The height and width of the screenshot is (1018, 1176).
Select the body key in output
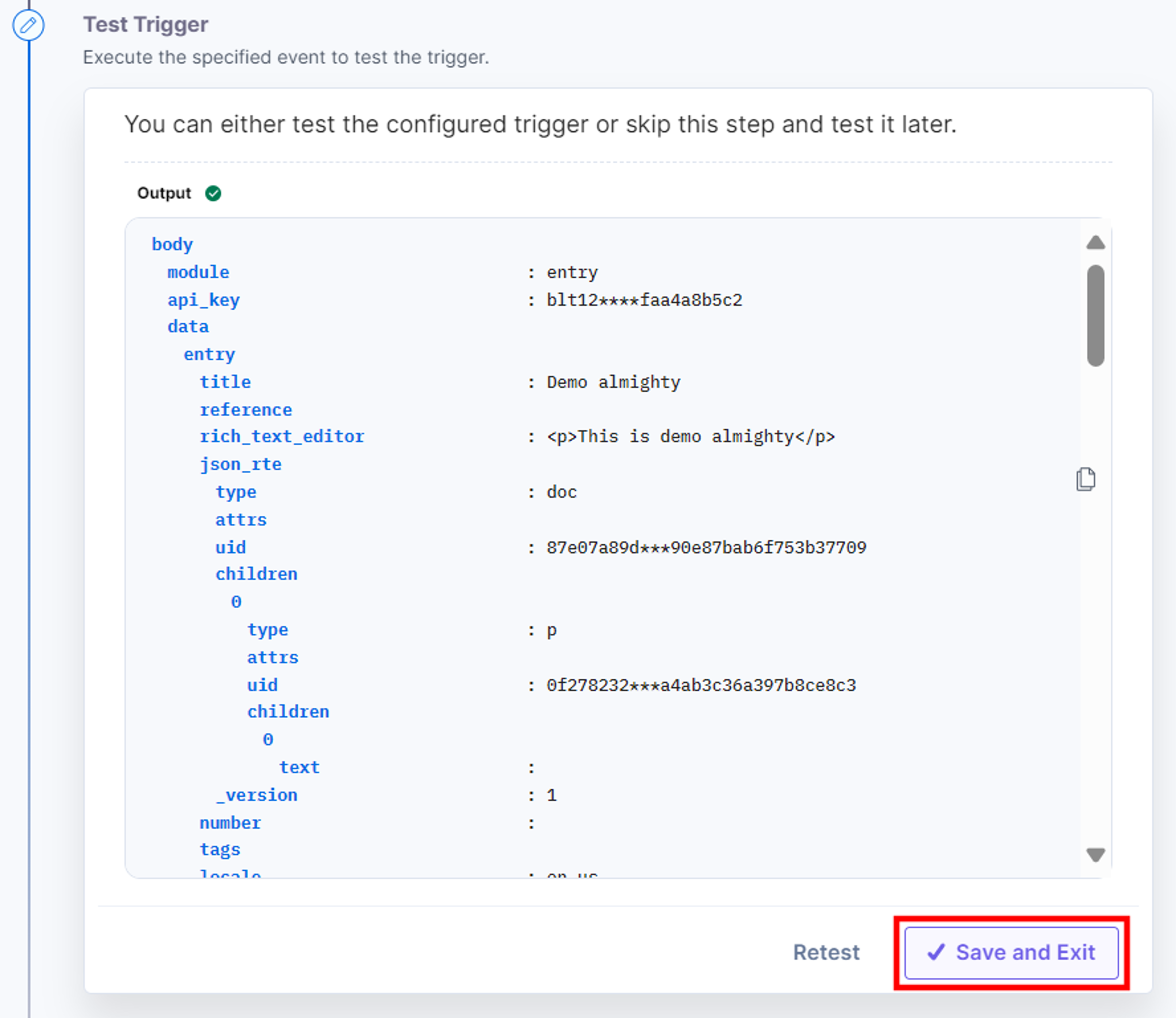(x=172, y=244)
